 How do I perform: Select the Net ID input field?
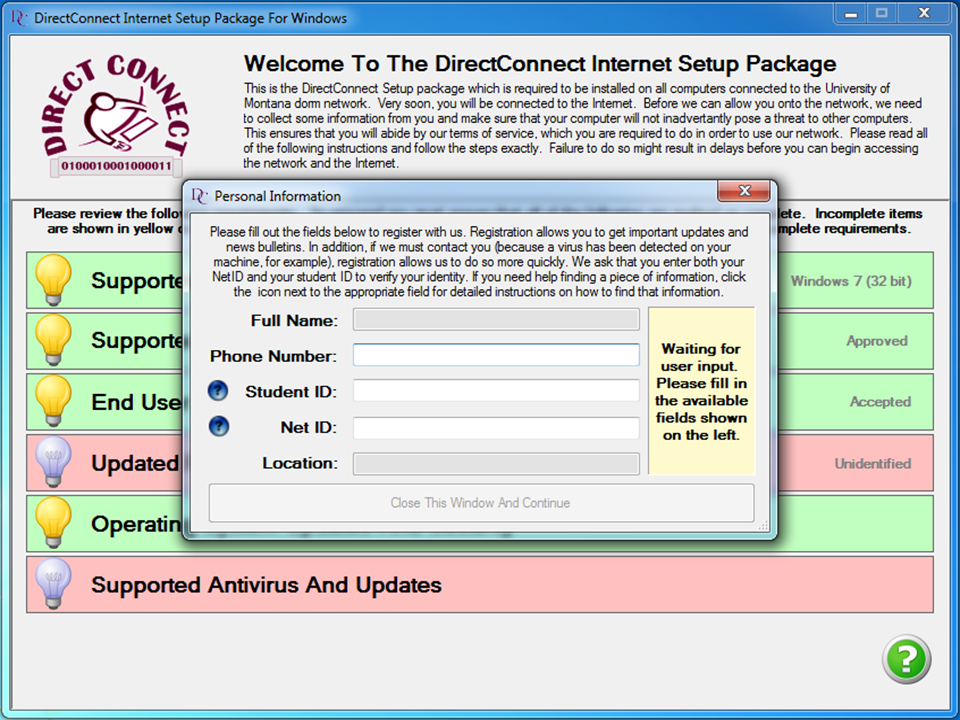pos(496,427)
